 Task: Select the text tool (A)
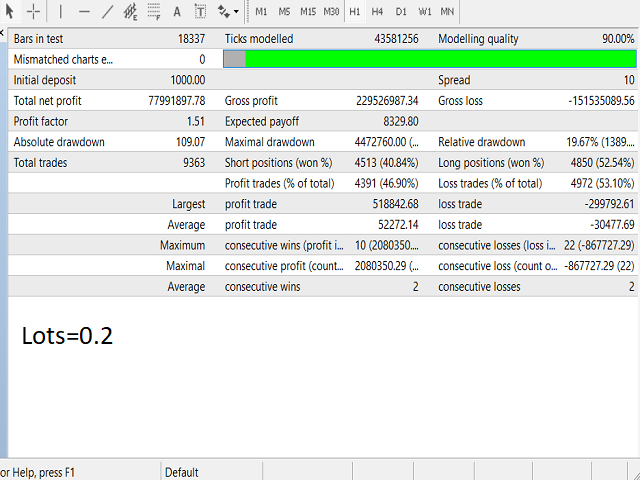tap(177, 11)
